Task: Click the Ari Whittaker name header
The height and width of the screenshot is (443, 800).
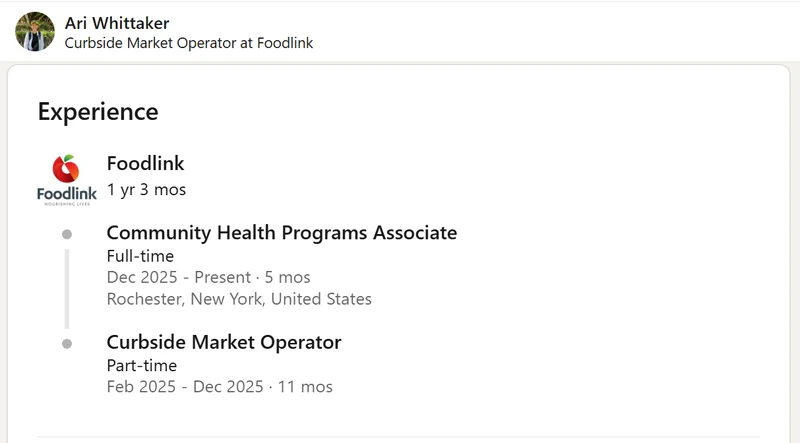Action: (117, 23)
